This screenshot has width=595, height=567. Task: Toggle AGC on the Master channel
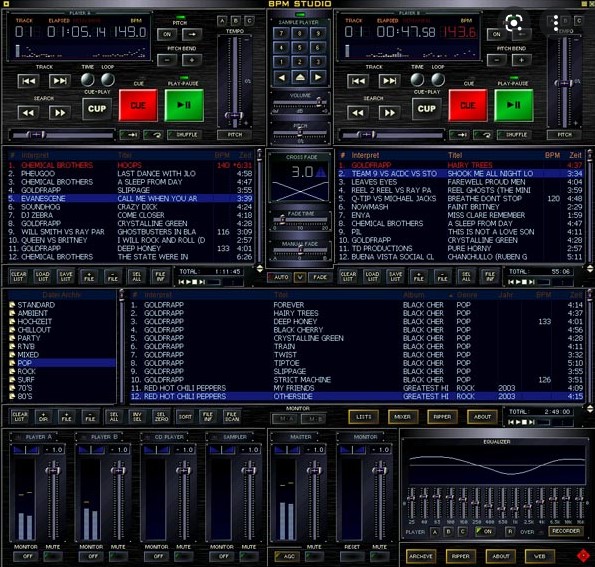pyautogui.click(x=286, y=556)
